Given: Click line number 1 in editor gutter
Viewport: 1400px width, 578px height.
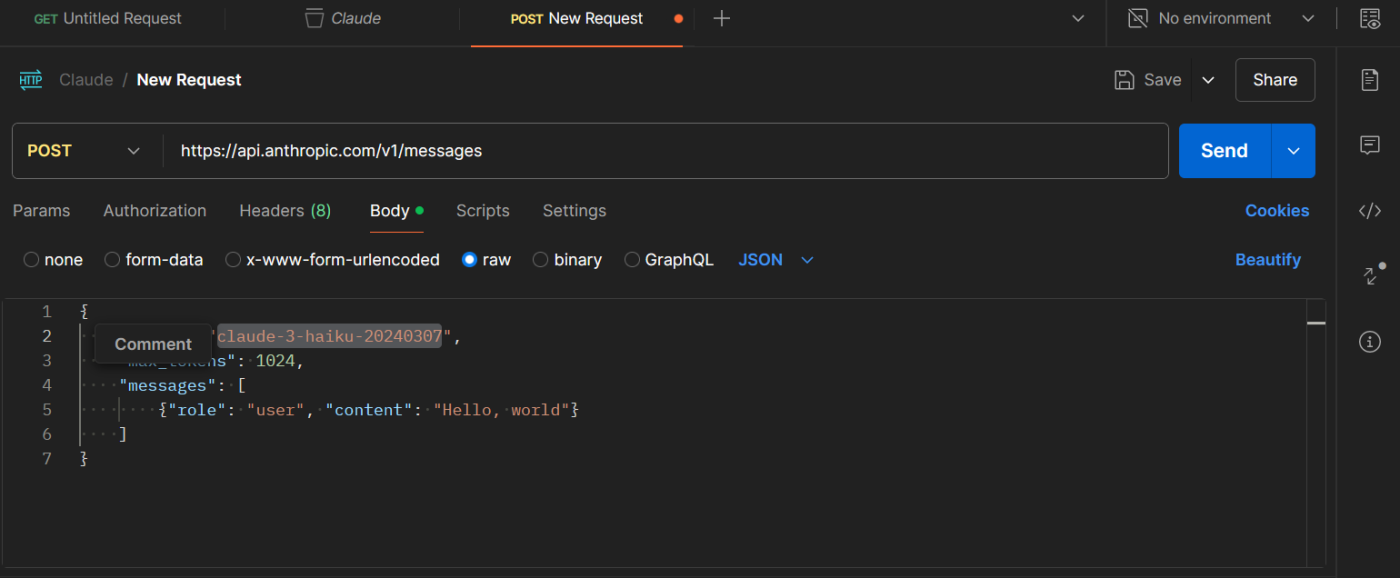Looking at the screenshot, I should tap(46, 312).
